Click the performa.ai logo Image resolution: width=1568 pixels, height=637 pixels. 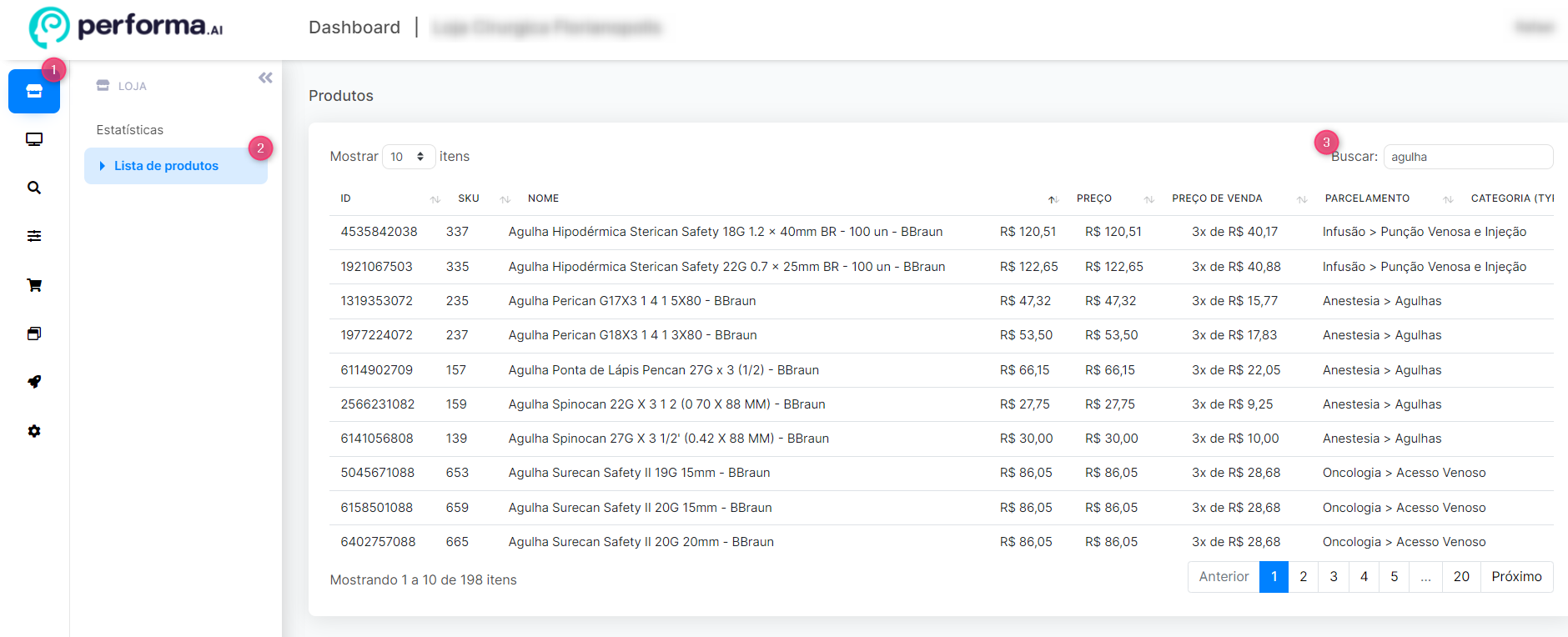(126, 27)
